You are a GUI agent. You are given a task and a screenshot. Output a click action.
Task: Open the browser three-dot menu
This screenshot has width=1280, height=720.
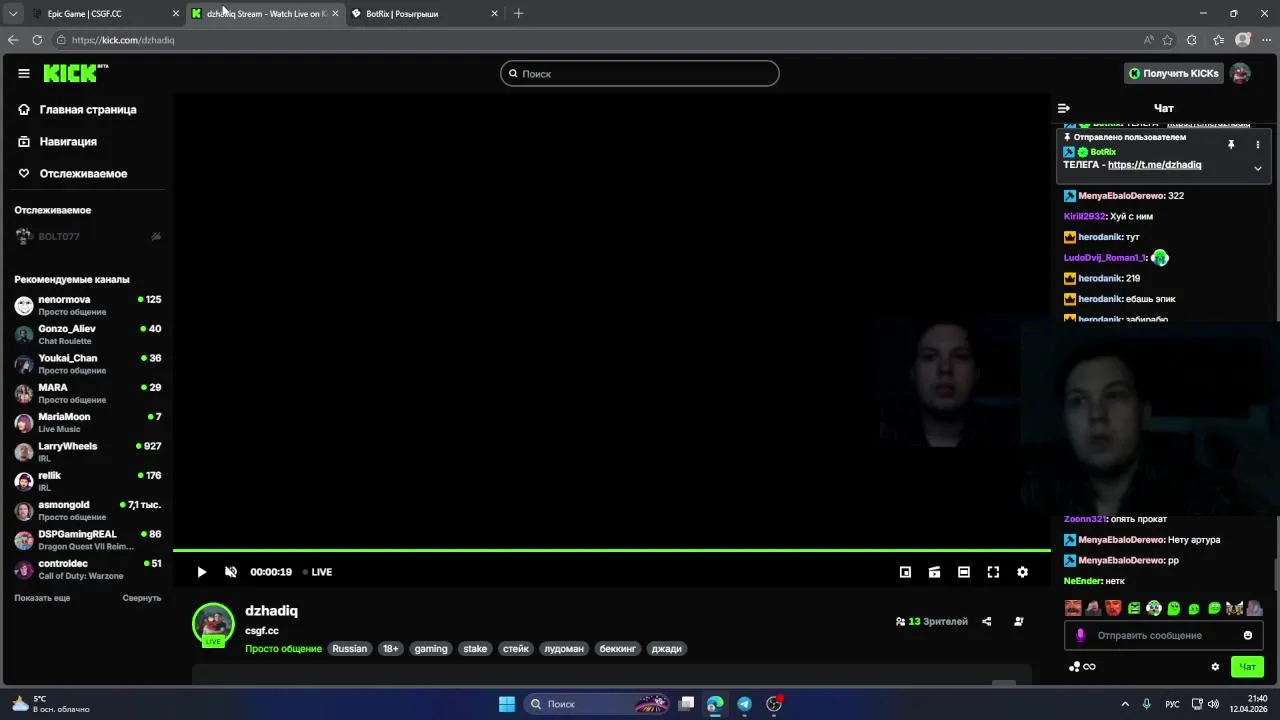point(1266,40)
